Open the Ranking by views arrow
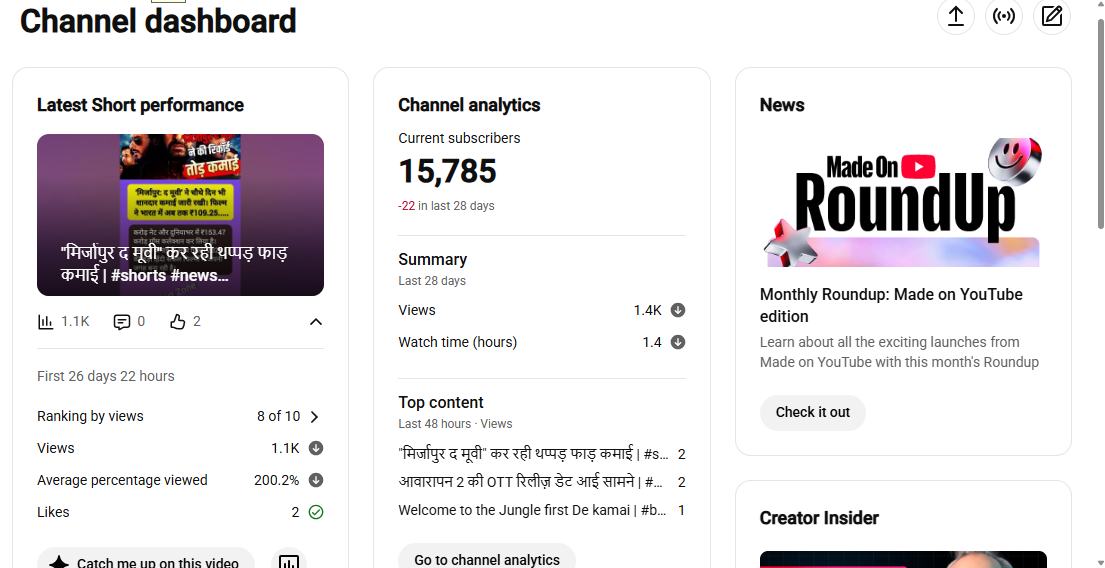Image resolution: width=1105 pixels, height=568 pixels. click(x=314, y=416)
